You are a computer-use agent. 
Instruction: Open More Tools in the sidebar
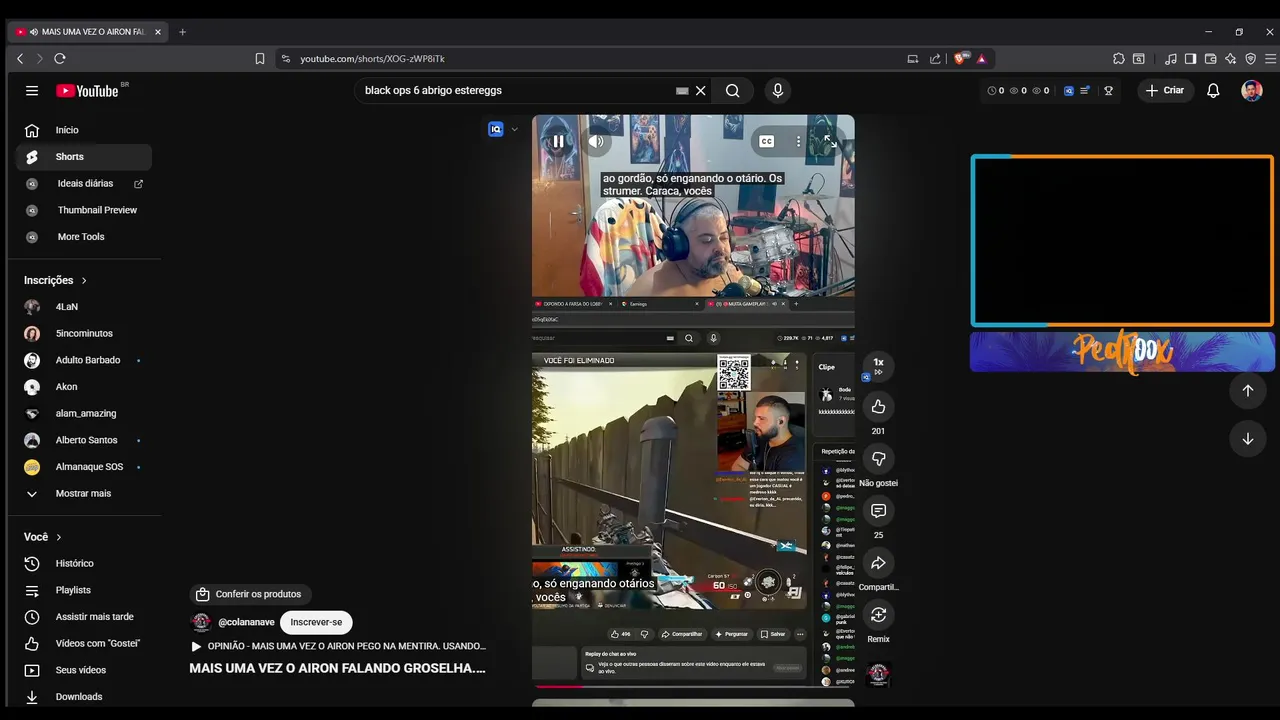(84, 237)
